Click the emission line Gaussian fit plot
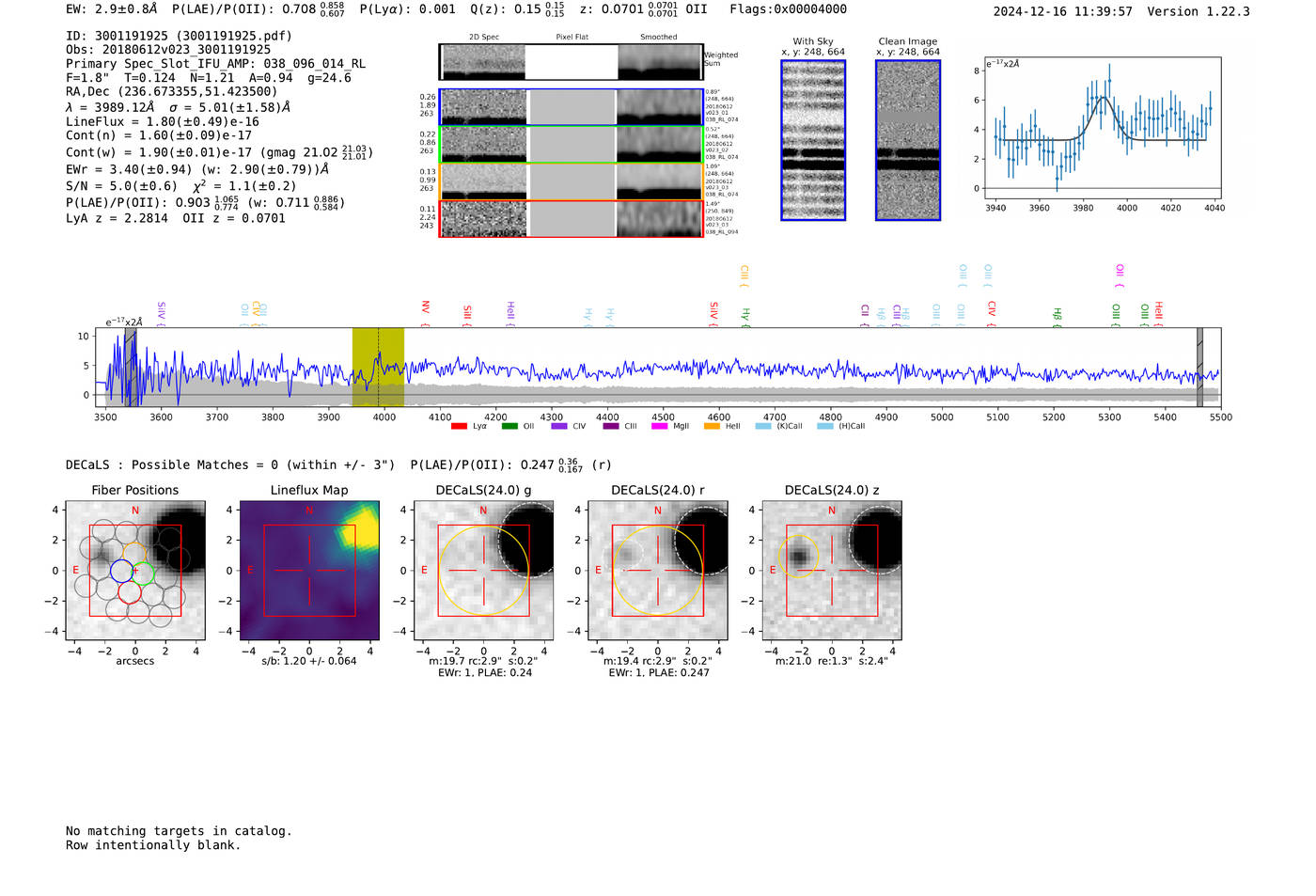Screen dimensions: 1316x896 coord(1103,129)
